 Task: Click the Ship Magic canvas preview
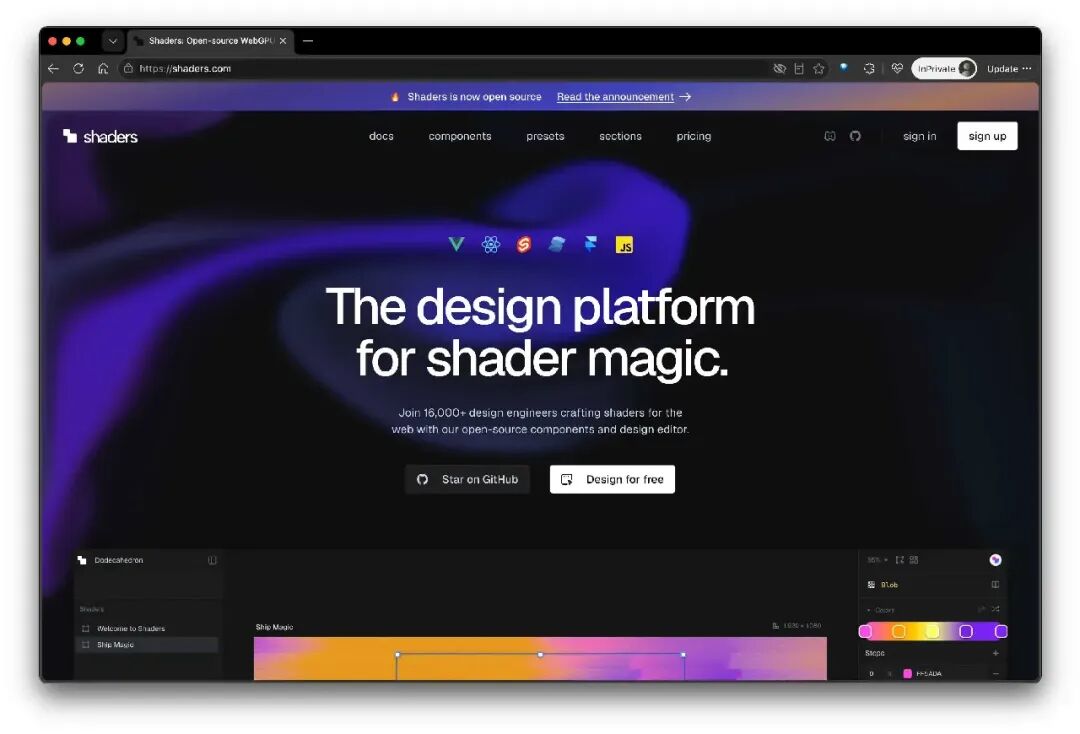pyautogui.click(x=540, y=658)
